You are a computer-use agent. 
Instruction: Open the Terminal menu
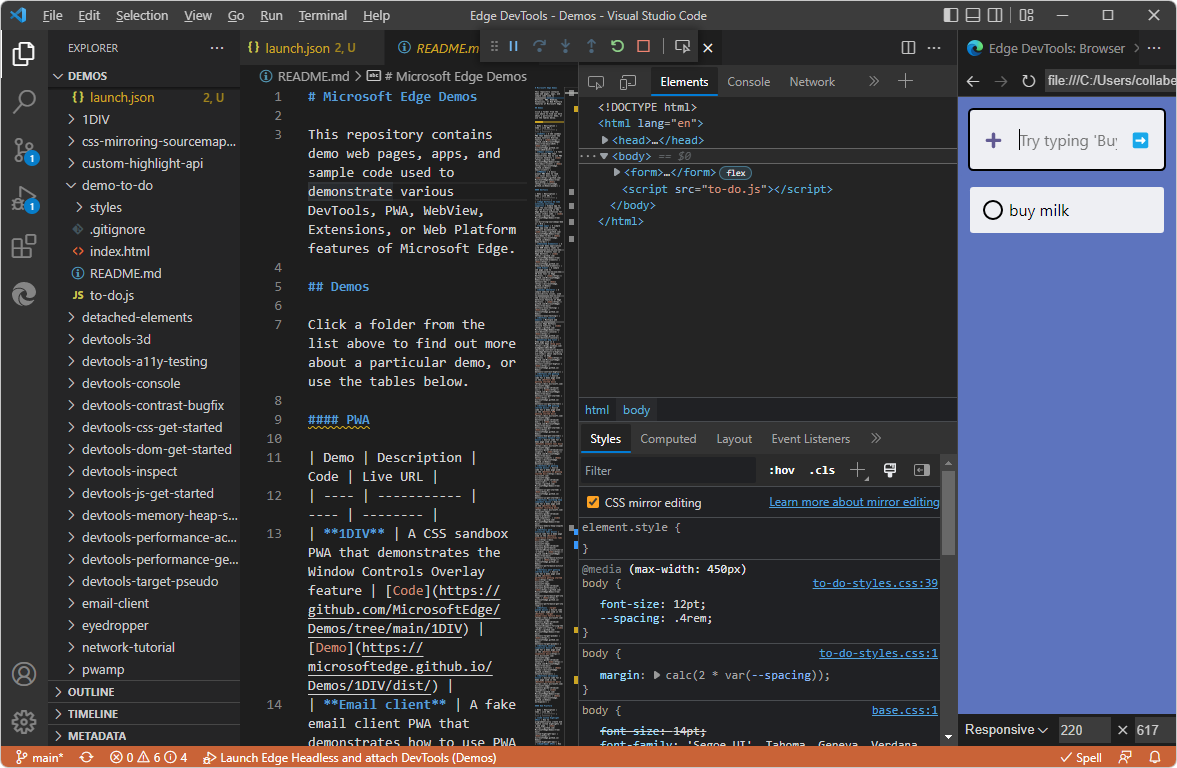(322, 15)
